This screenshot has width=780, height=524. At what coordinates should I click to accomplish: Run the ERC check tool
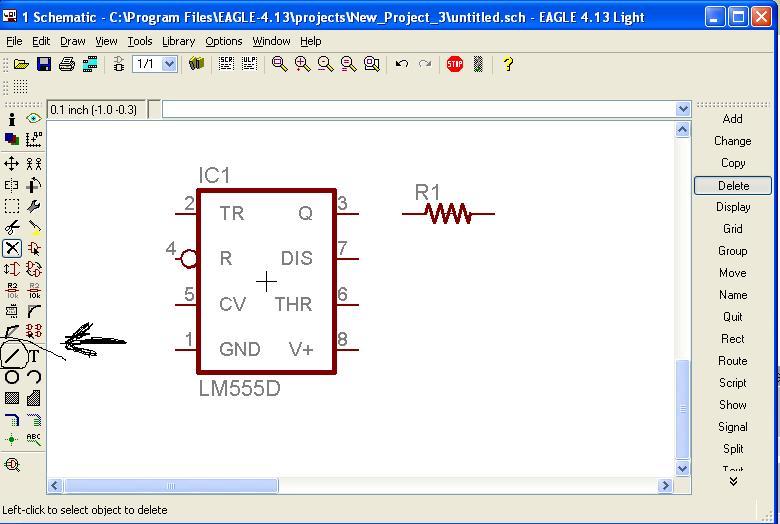click(x=12, y=465)
